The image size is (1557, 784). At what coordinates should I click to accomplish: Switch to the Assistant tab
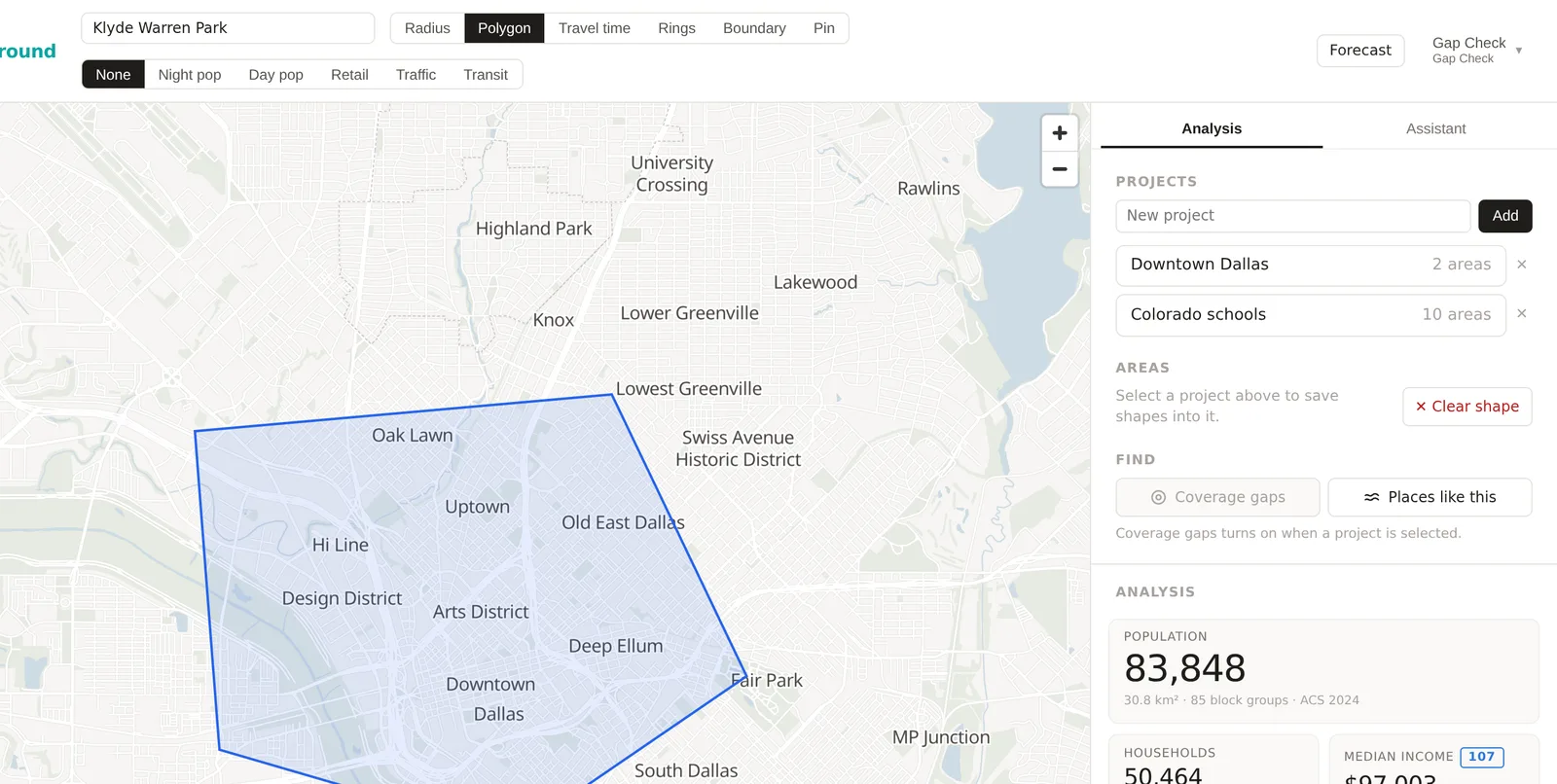1435,128
